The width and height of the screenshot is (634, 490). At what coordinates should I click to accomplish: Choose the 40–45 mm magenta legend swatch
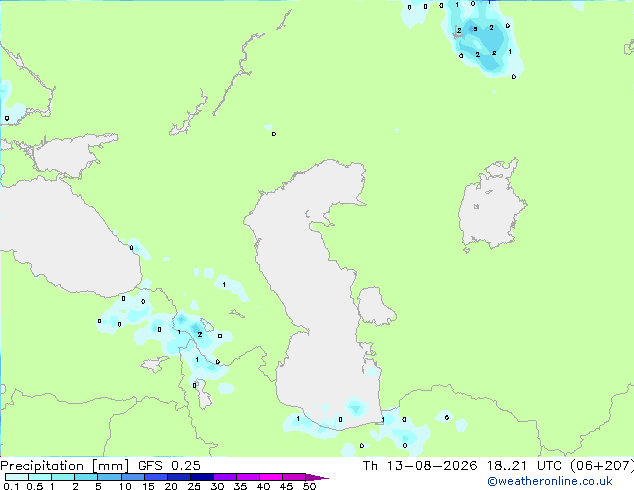pos(271,477)
